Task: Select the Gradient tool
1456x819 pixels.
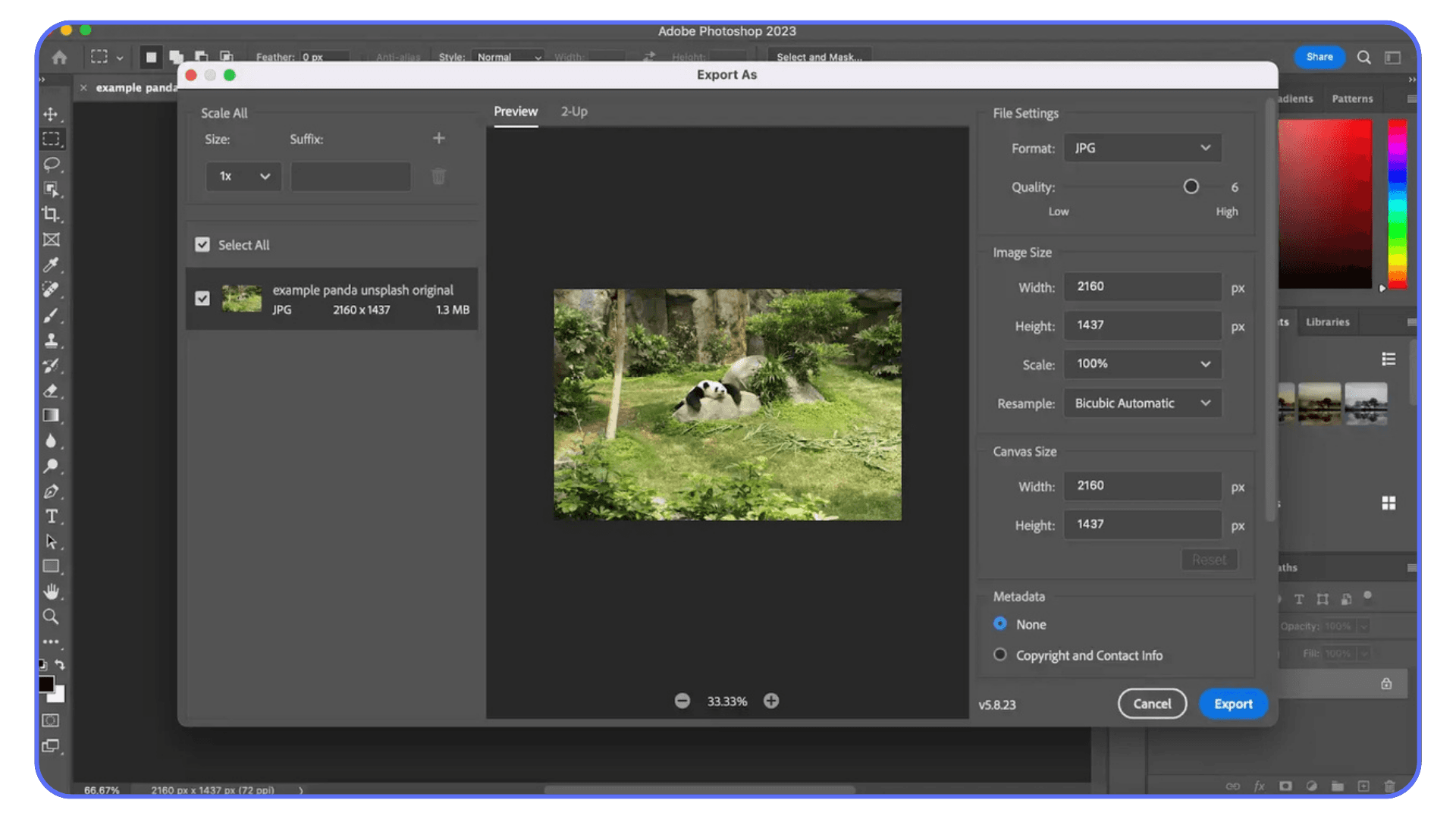Action: [51, 416]
